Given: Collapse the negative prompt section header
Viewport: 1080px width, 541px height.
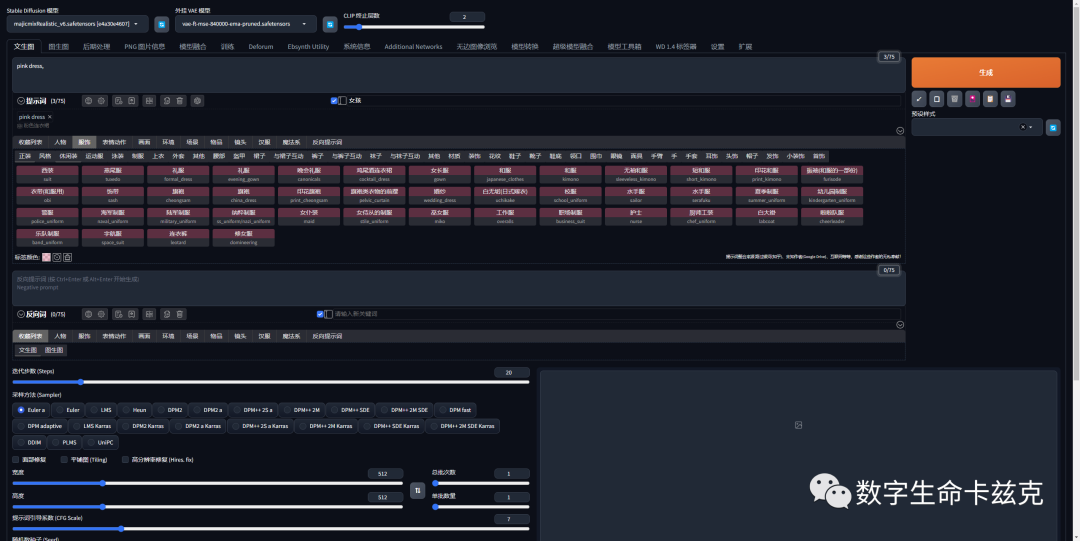Looking at the screenshot, I should coord(21,314).
